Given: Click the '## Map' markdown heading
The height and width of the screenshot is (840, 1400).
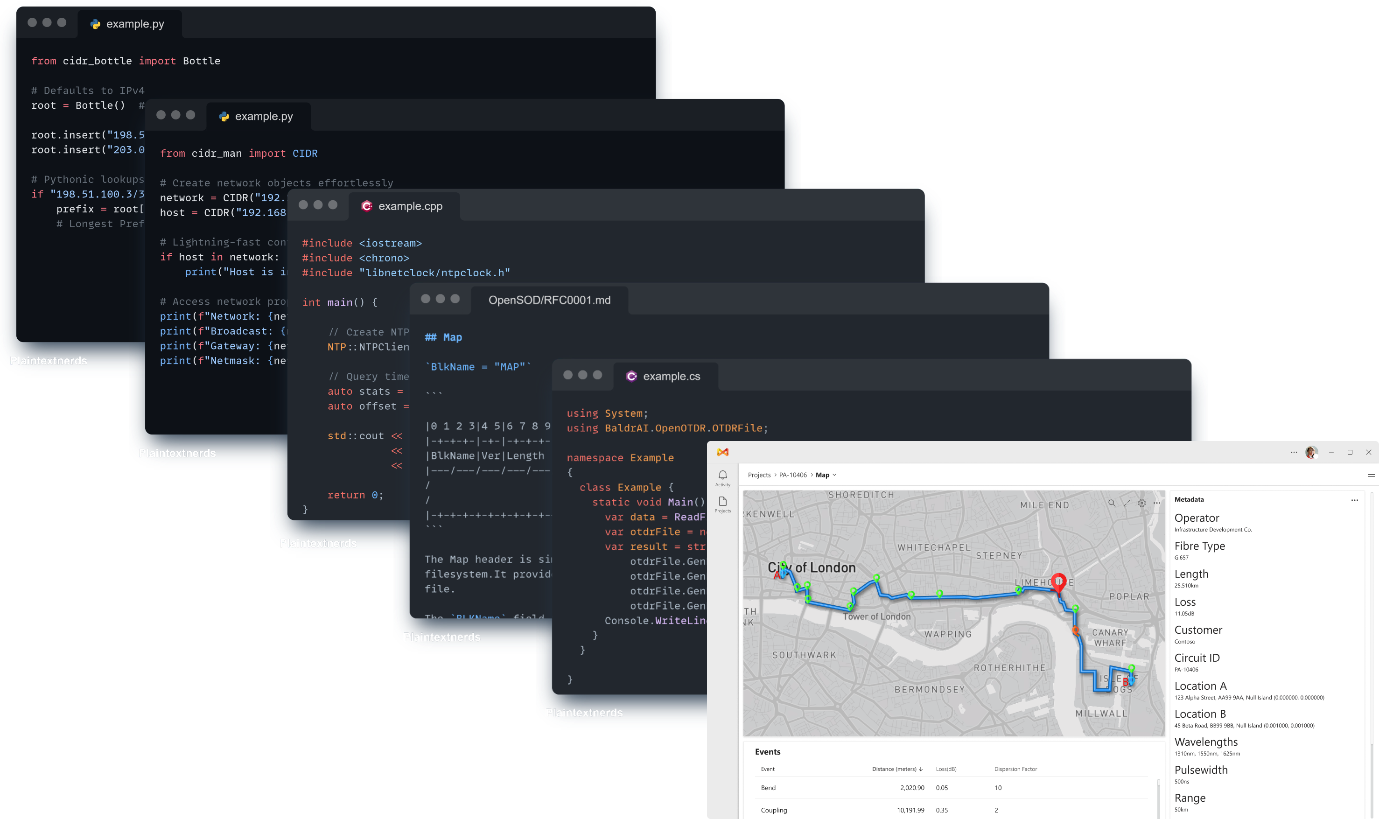Looking at the screenshot, I should pos(443,337).
